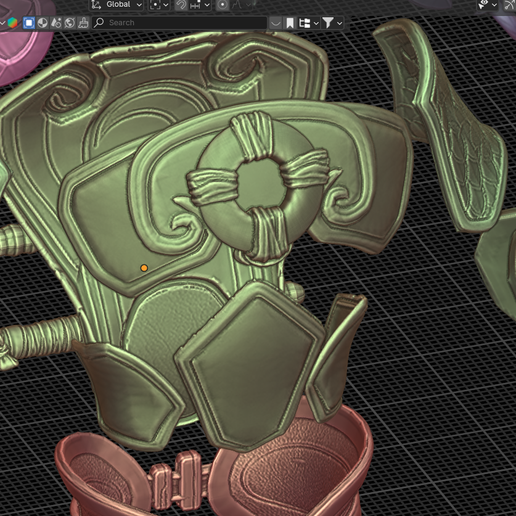516x516 pixels.
Task: Open the snapping elements options
Action: click(x=199, y=5)
